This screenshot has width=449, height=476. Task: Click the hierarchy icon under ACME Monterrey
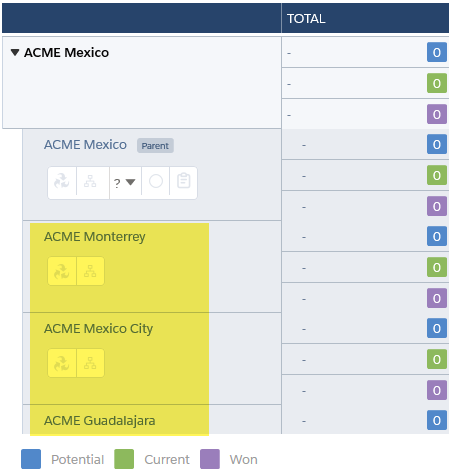coord(90,271)
